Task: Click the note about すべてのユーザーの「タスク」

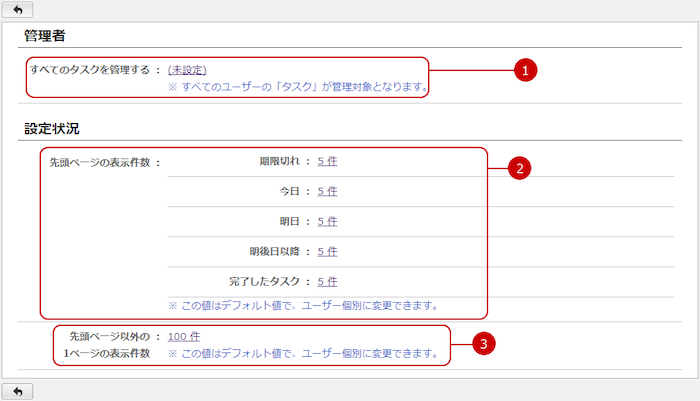Action: click(298, 87)
